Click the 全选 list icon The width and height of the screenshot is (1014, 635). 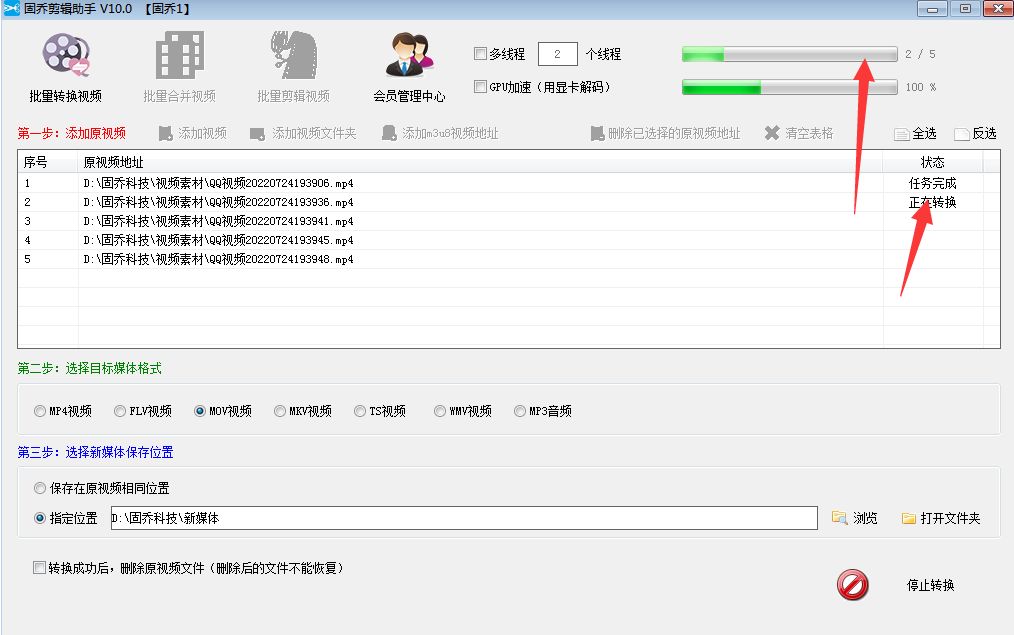(x=901, y=134)
